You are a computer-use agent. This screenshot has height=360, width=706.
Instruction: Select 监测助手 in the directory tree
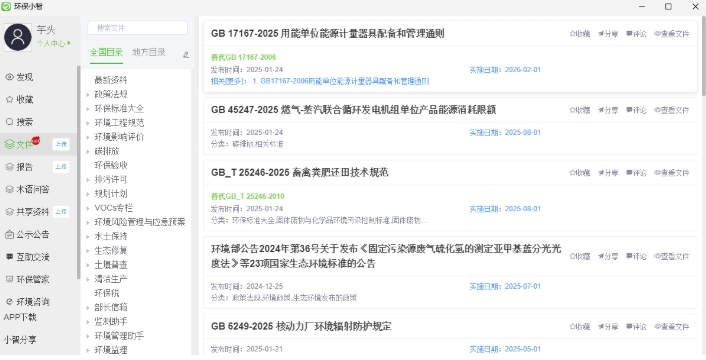pos(111,322)
